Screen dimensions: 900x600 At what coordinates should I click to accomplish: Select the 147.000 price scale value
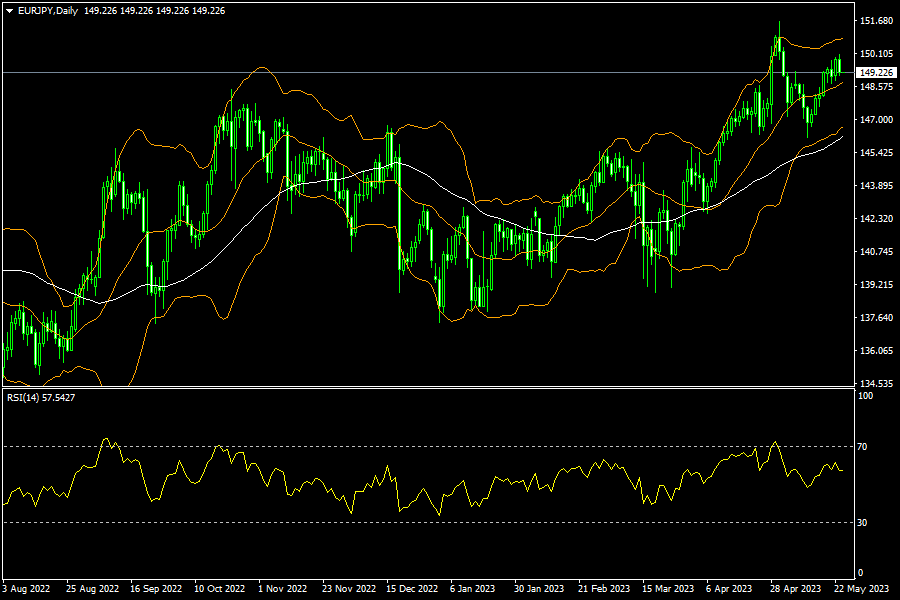(876, 119)
